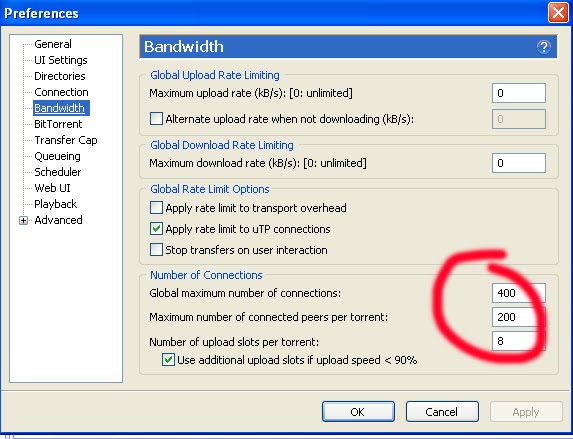The width and height of the screenshot is (573, 439).
Task: Click the Maximum download rate label
Action: [x=258, y=163]
